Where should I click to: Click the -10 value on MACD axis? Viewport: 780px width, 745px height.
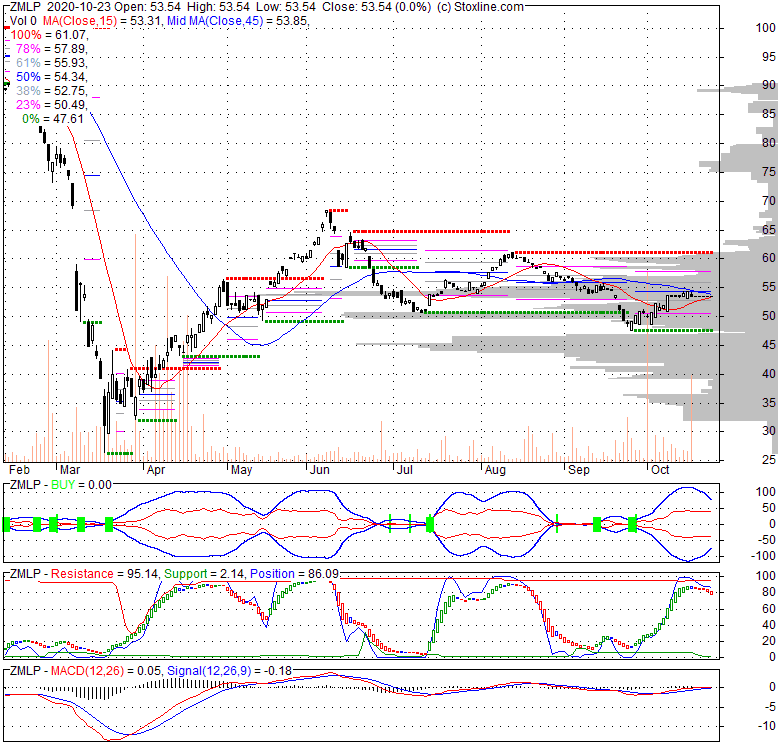click(767, 726)
